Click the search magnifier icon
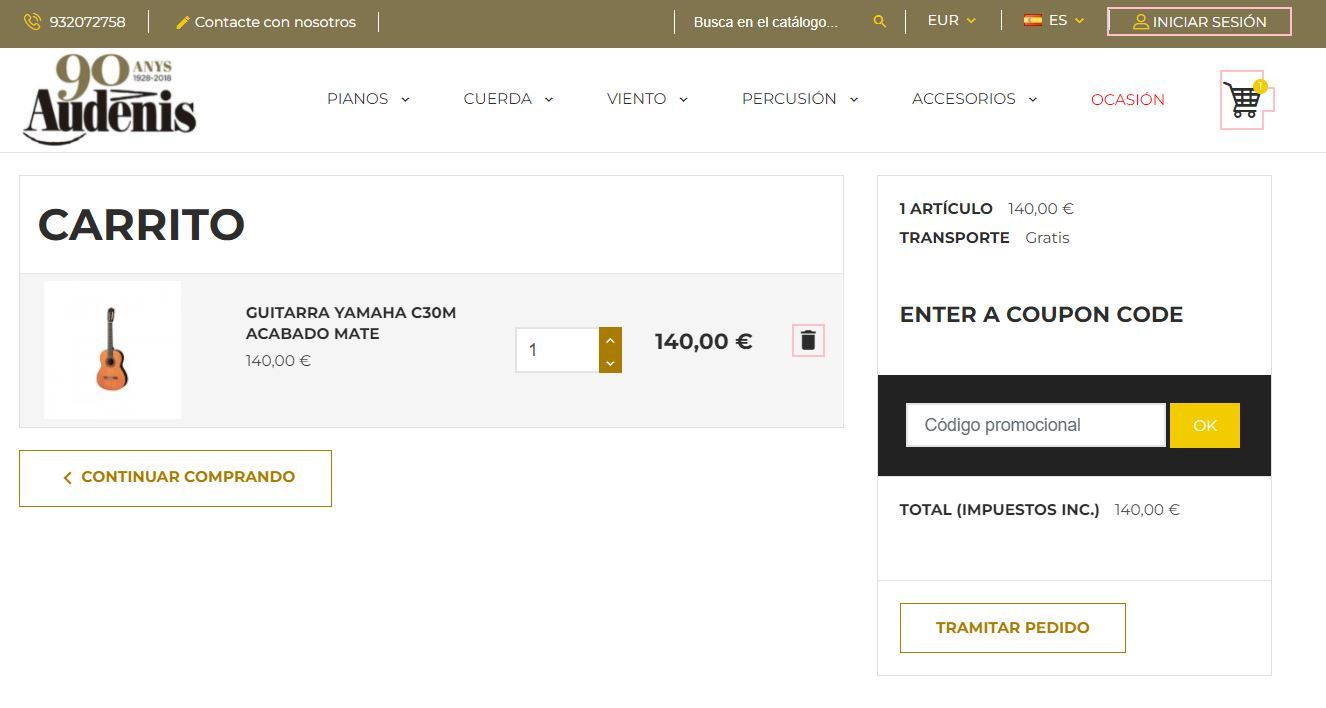The image size is (1326, 708). tap(880, 21)
